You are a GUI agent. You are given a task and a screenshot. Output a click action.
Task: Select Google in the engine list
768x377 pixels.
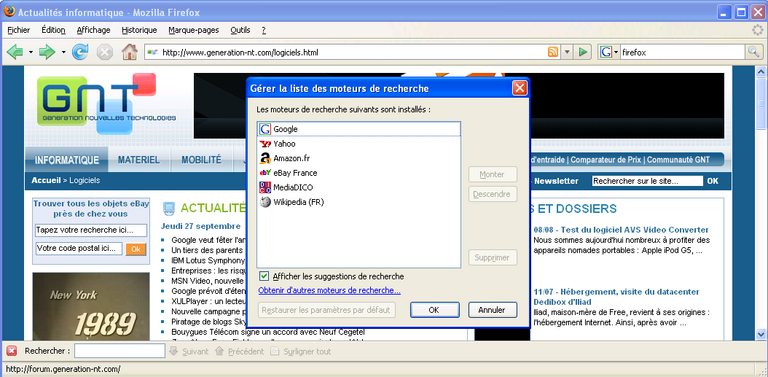pyautogui.click(x=359, y=129)
